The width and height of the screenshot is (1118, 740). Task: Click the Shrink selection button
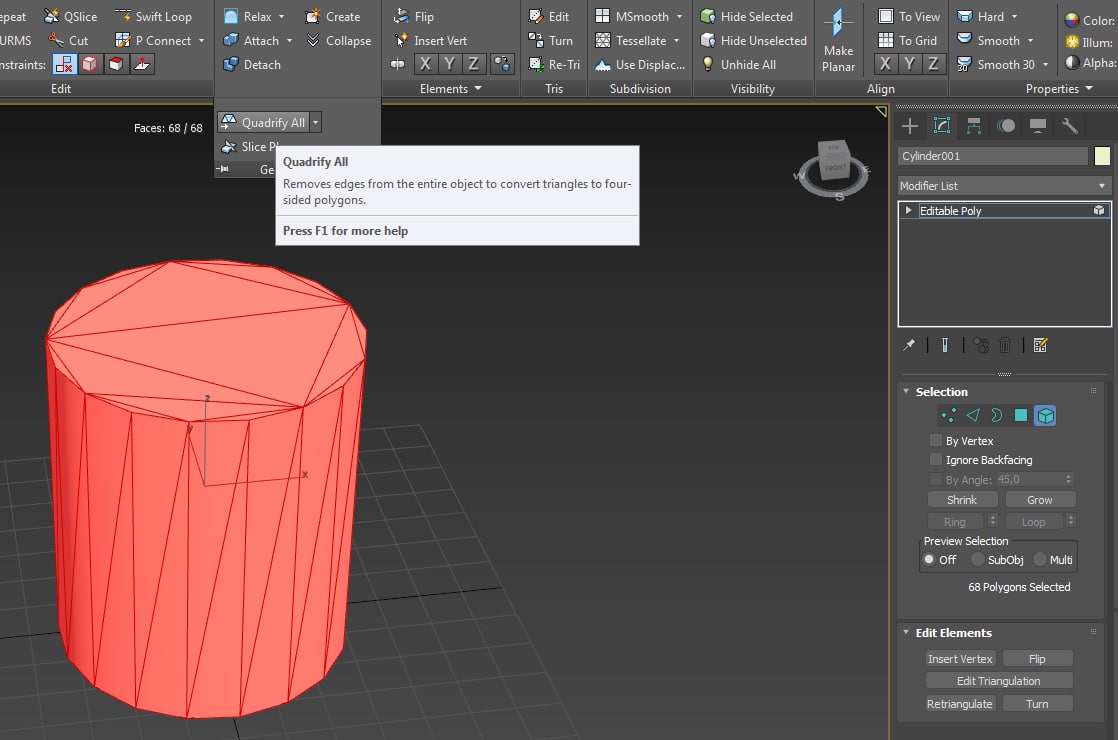pos(962,500)
